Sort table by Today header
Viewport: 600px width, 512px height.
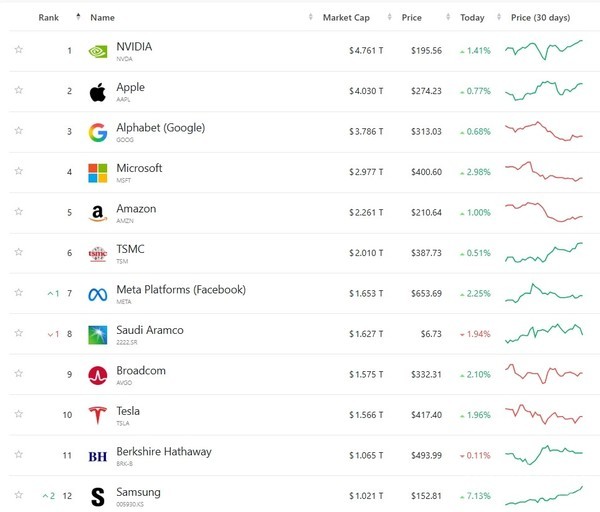(471, 18)
